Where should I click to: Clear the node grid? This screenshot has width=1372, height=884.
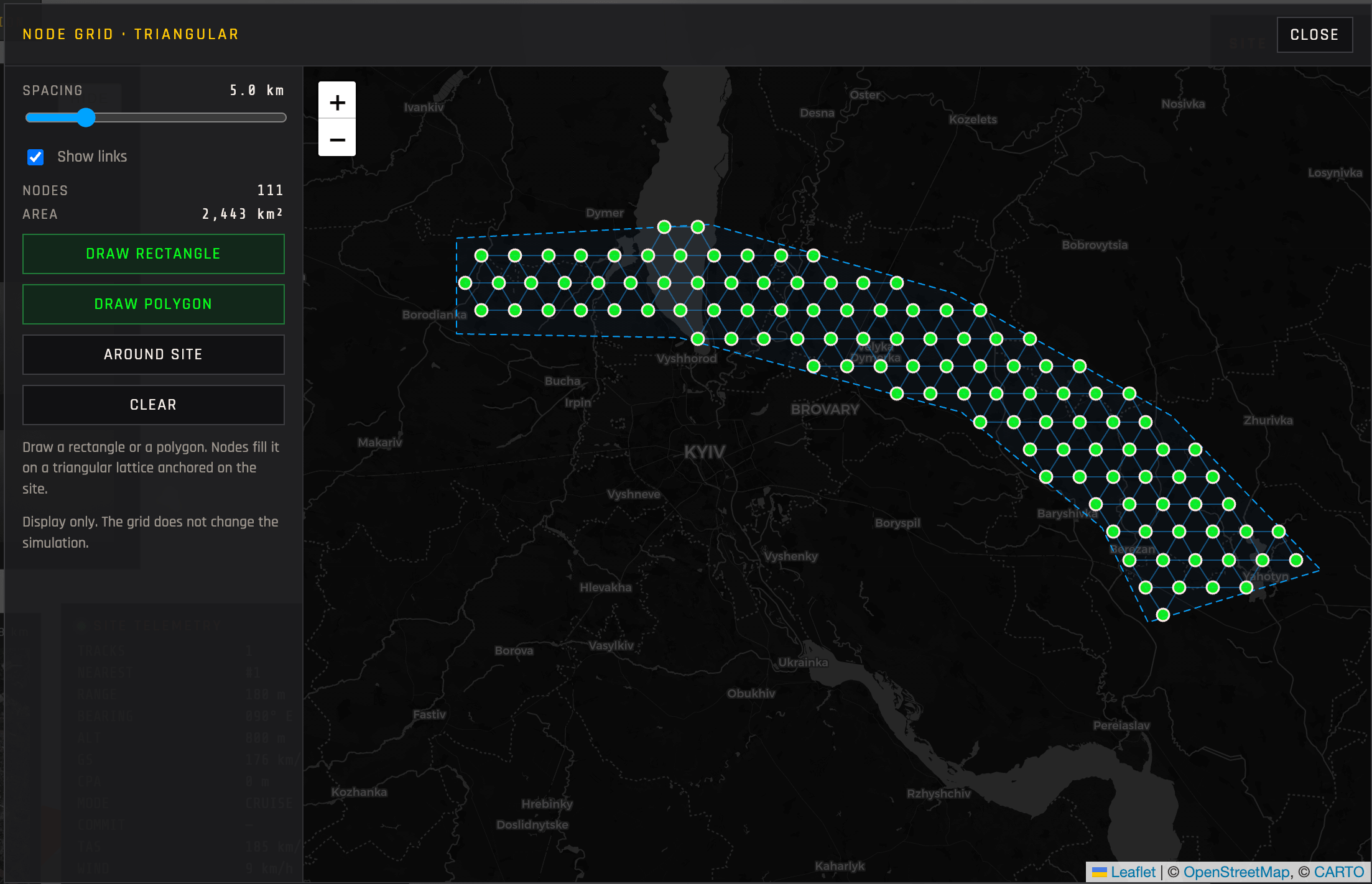click(x=154, y=405)
